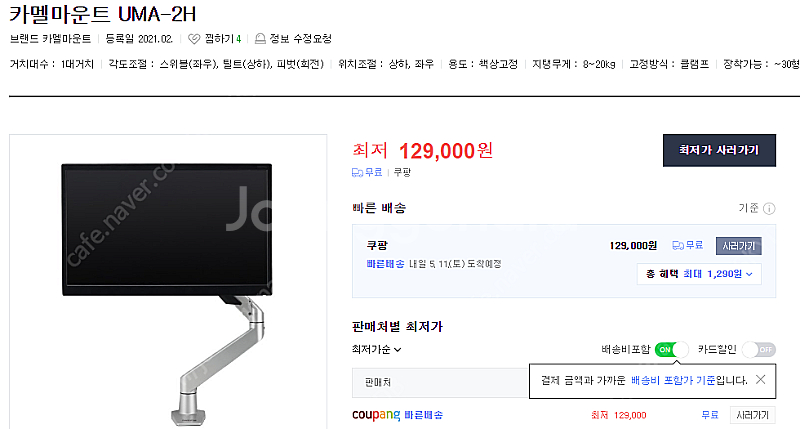
Task: Click the chevron arrow next to 1,290원
Action: [749, 274]
